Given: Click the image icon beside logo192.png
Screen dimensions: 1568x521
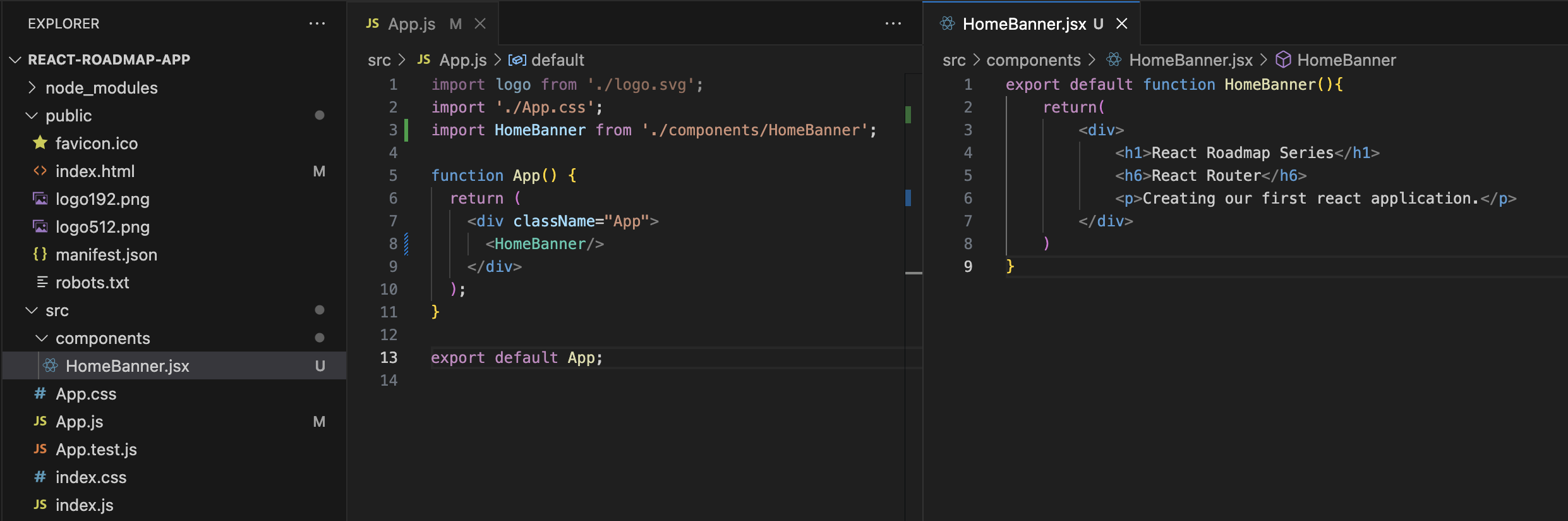Looking at the screenshot, I should click(40, 199).
